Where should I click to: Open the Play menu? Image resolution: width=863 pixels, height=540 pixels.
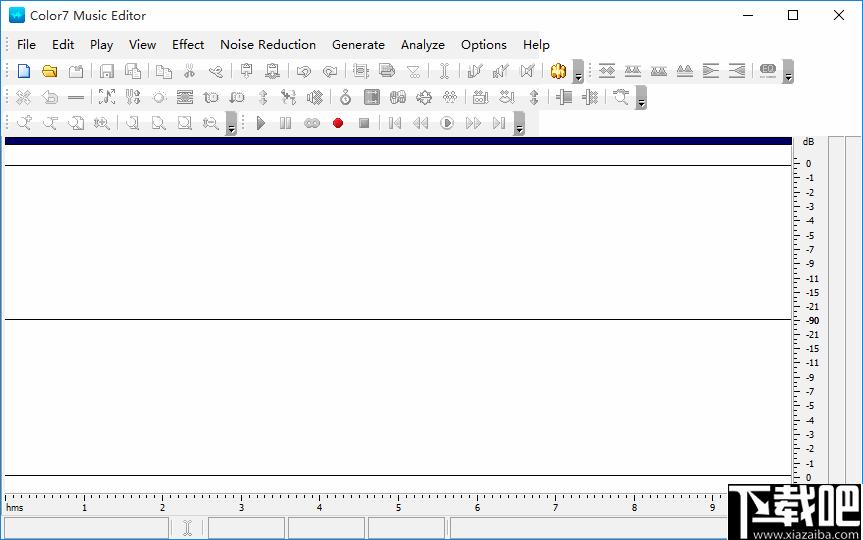coord(101,45)
